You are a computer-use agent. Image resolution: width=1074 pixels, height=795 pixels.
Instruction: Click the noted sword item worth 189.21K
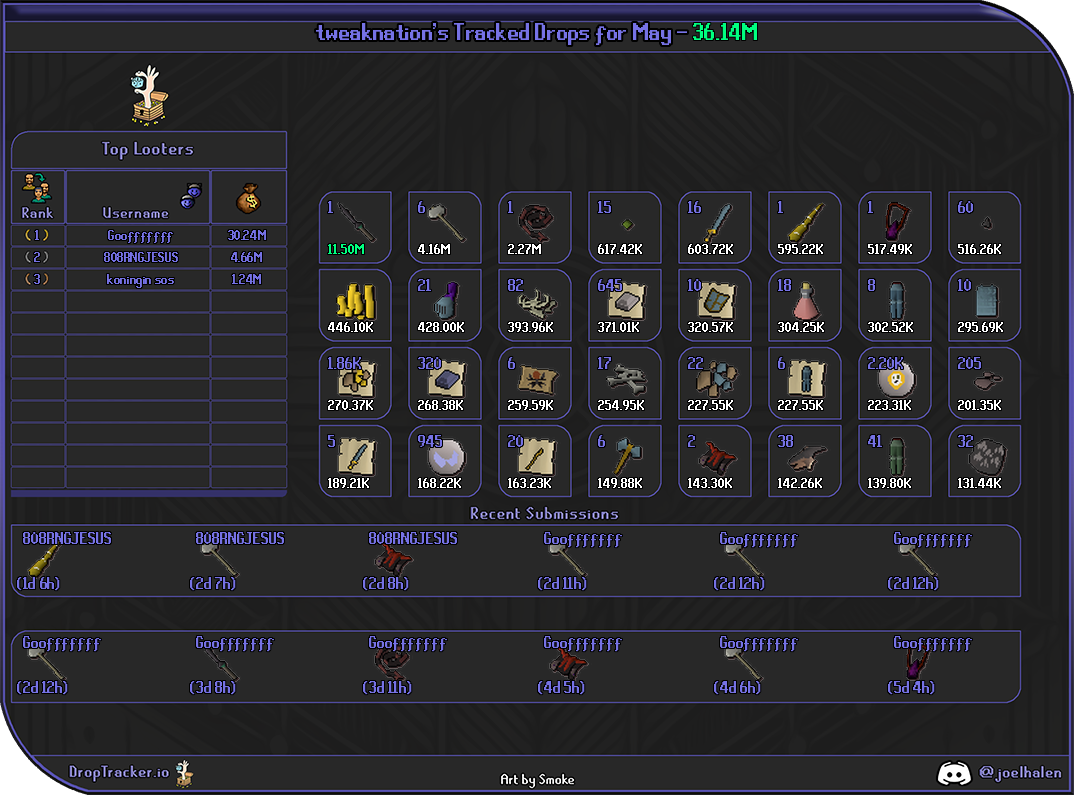point(355,461)
